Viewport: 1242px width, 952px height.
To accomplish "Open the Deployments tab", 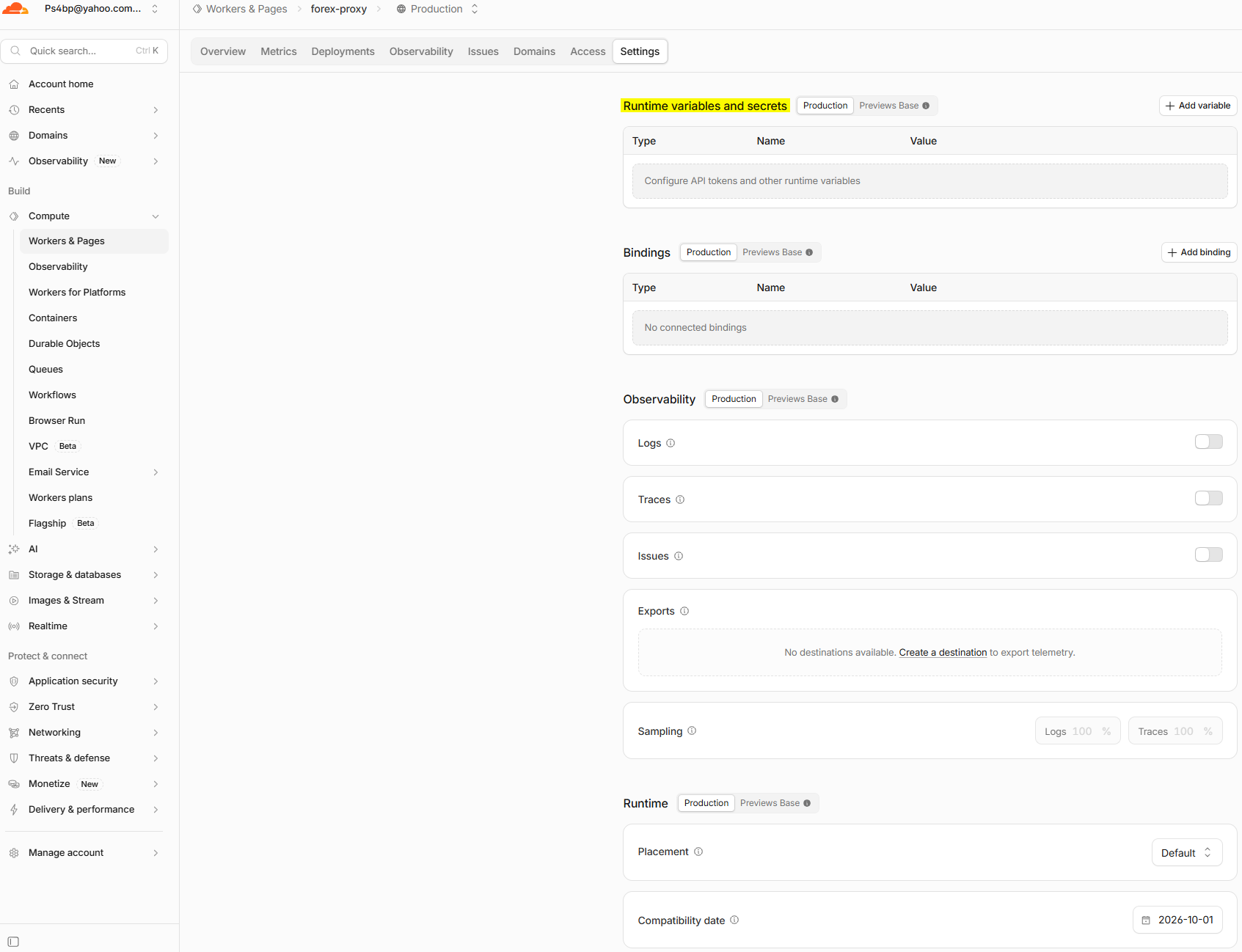I will (x=343, y=51).
